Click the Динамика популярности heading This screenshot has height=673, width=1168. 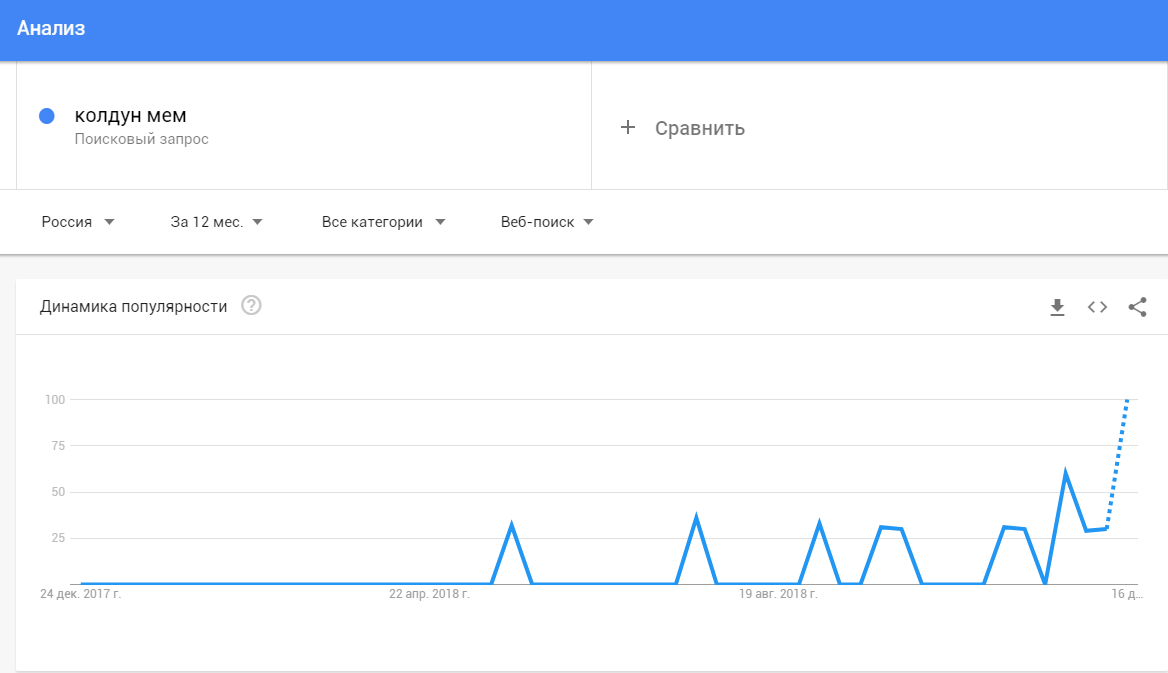tap(133, 306)
